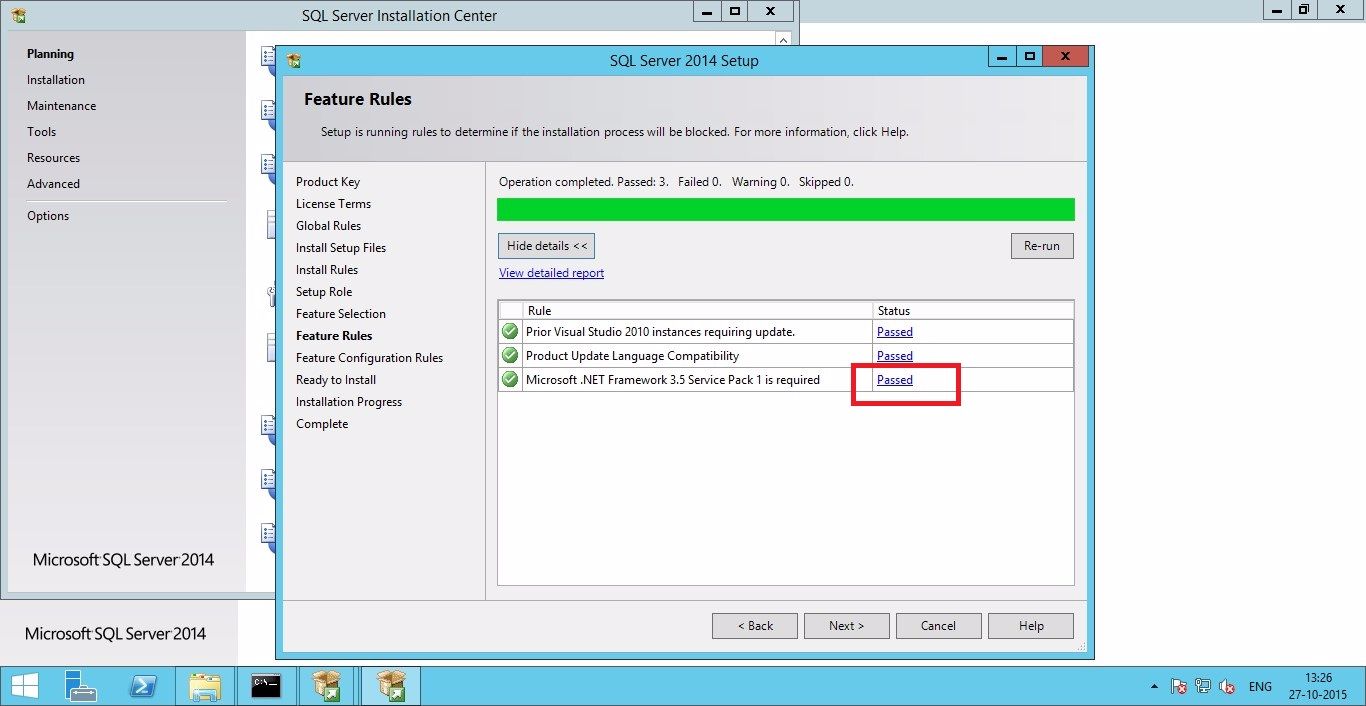Open the View detailed report link
Viewport: 1366px width, 706px height.
click(551, 273)
